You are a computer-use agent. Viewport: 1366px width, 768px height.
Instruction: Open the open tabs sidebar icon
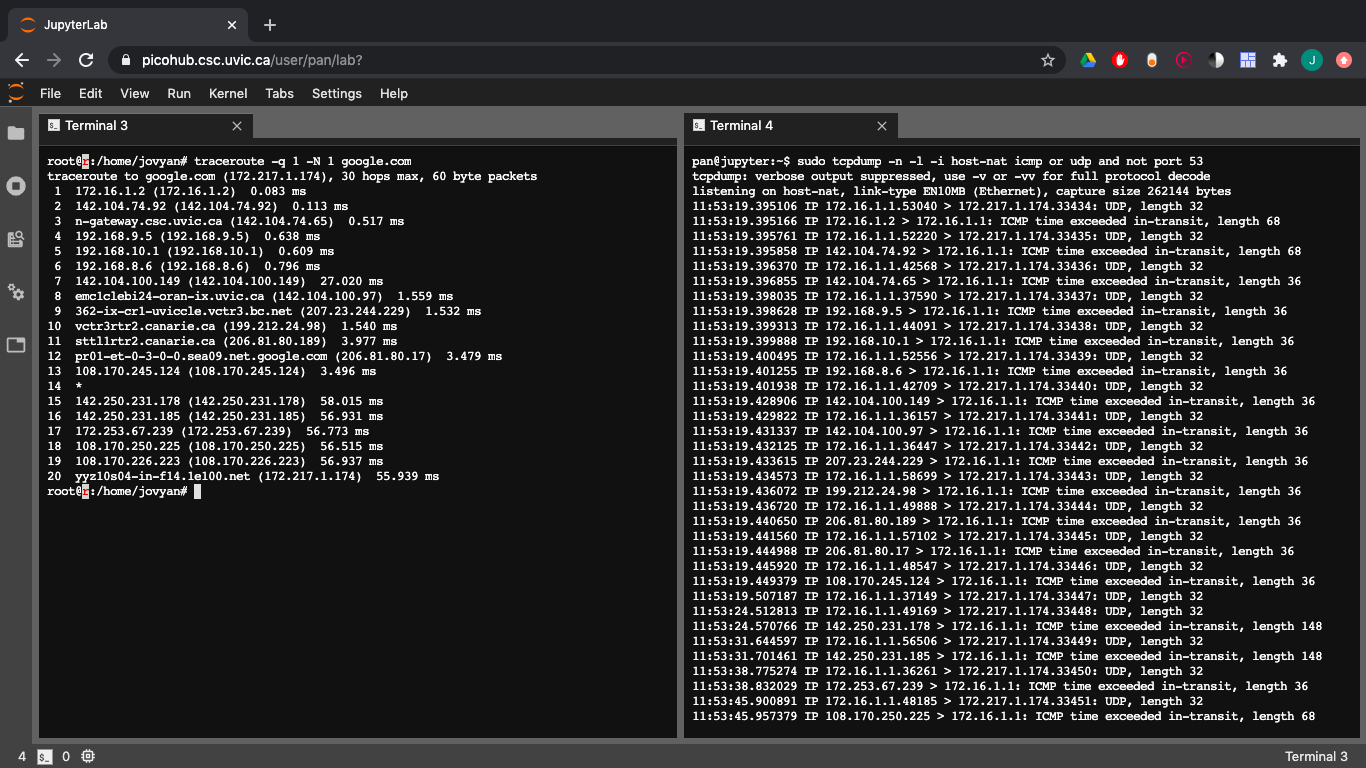(x=16, y=345)
